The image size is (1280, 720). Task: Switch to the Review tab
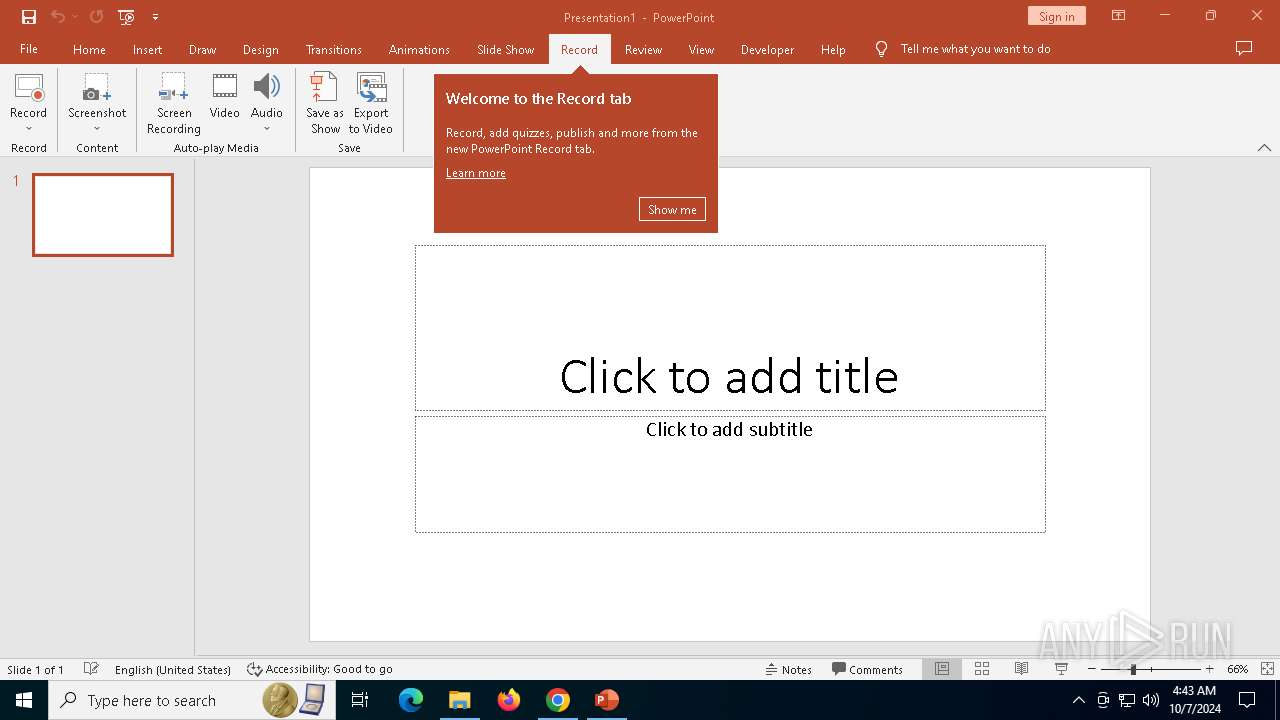coord(643,49)
